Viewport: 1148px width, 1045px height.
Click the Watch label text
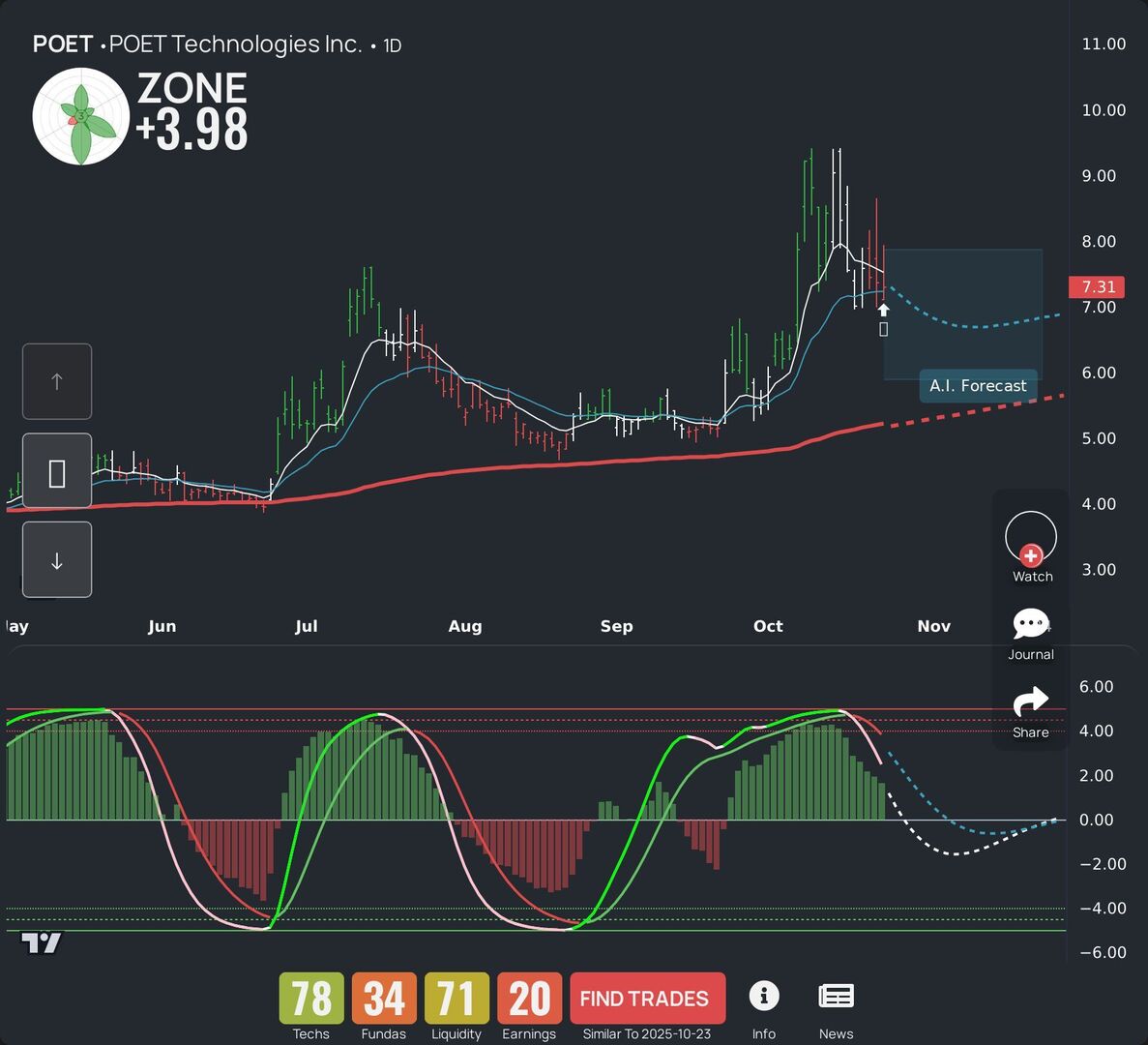tap(1032, 577)
